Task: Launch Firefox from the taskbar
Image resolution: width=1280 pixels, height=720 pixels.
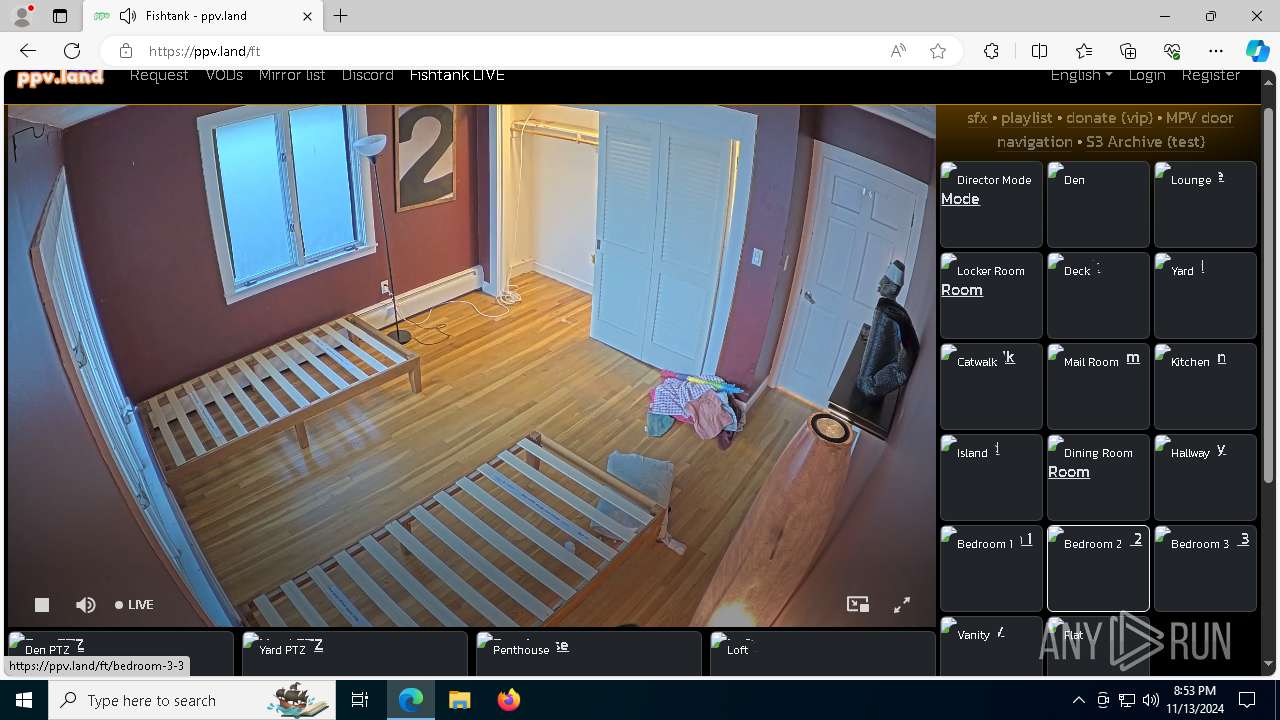Action: click(x=509, y=700)
